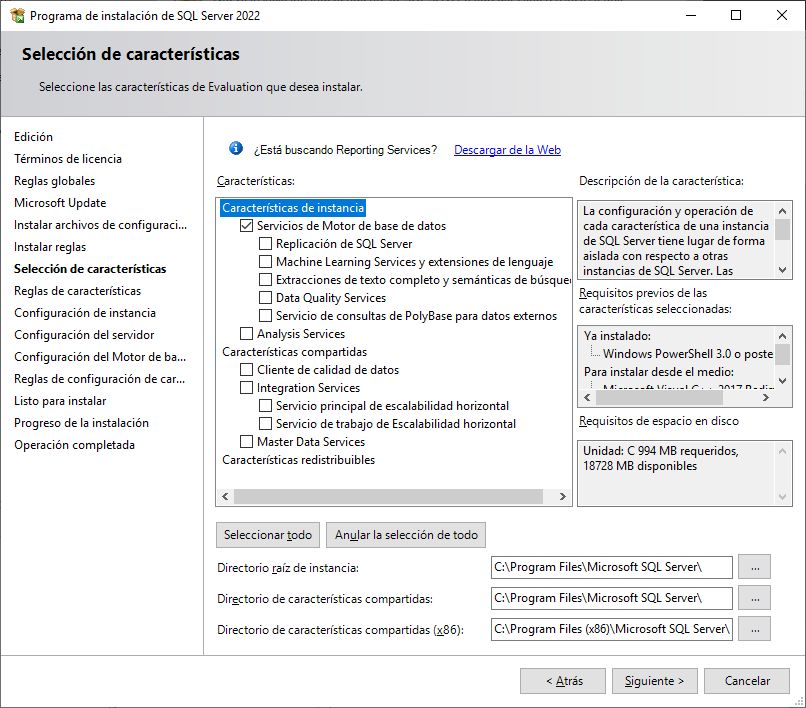Open the browse dialog for x86 shared features directory
Screen dimensions: 806x708
754,629
